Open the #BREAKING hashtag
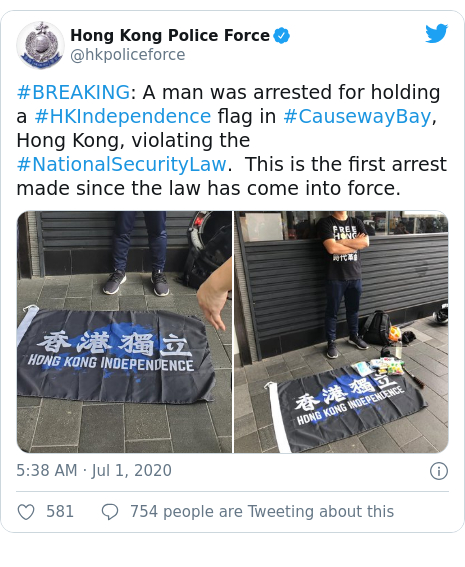Image resolution: width=465 pixels, height=567 pixels. pyautogui.click(x=73, y=92)
